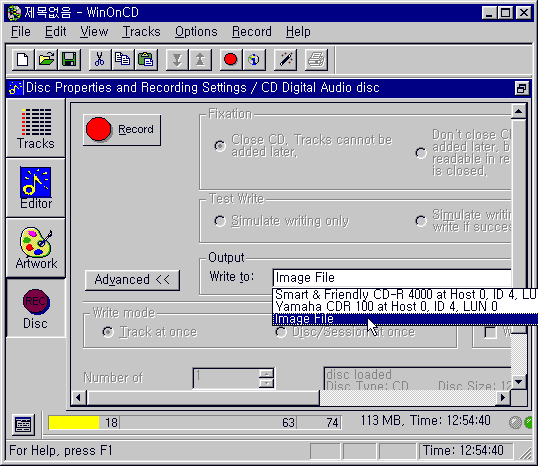This screenshot has height=466, width=538.
Task: Open the Record menu
Action: click(x=252, y=32)
